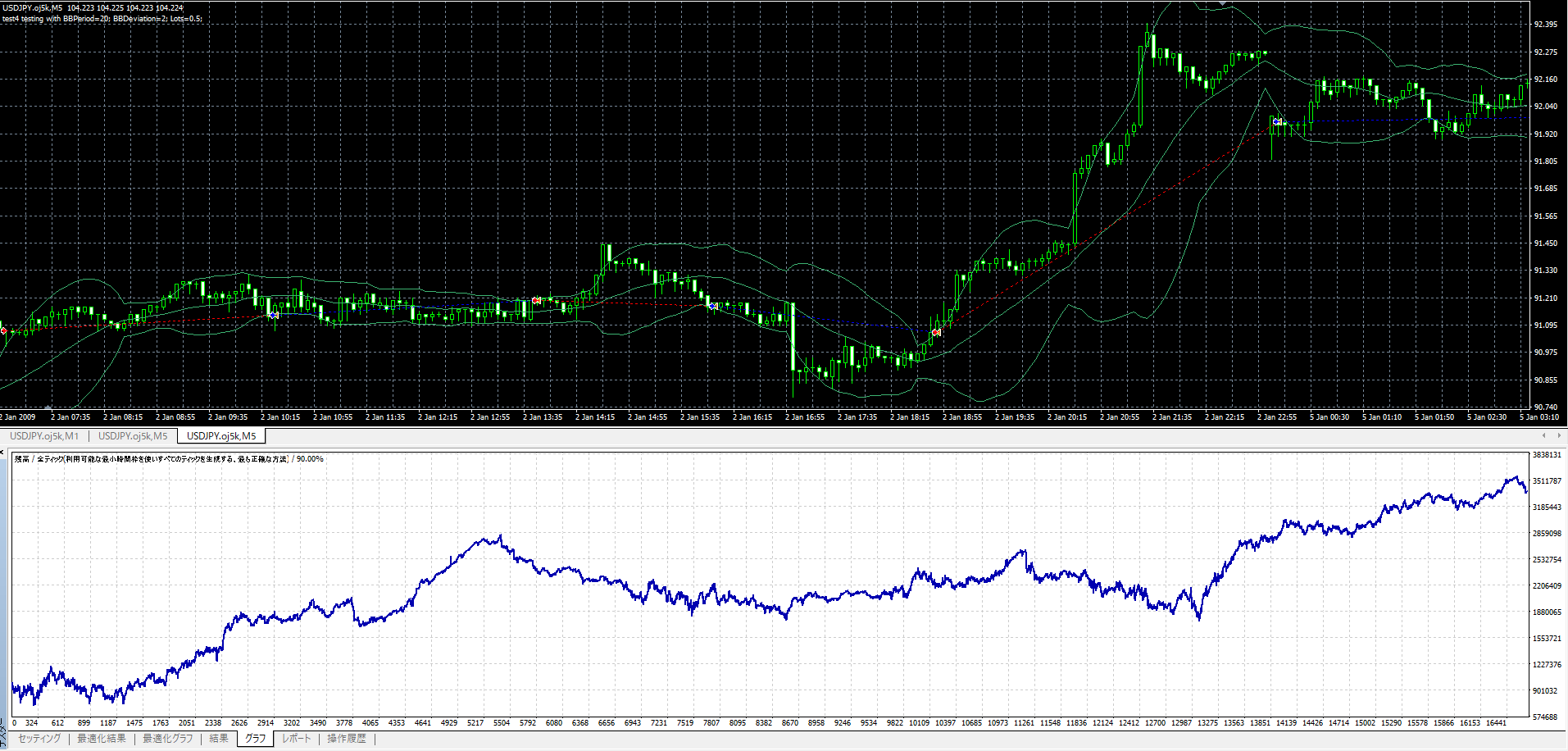Click the 90.740 price label
Image resolution: width=1568 pixels, height=751 pixels.
click(x=1545, y=407)
